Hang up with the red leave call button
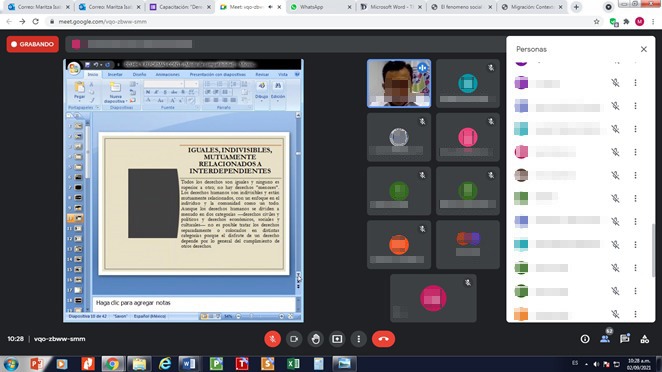This screenshot has height=372, width=662. 383,339
